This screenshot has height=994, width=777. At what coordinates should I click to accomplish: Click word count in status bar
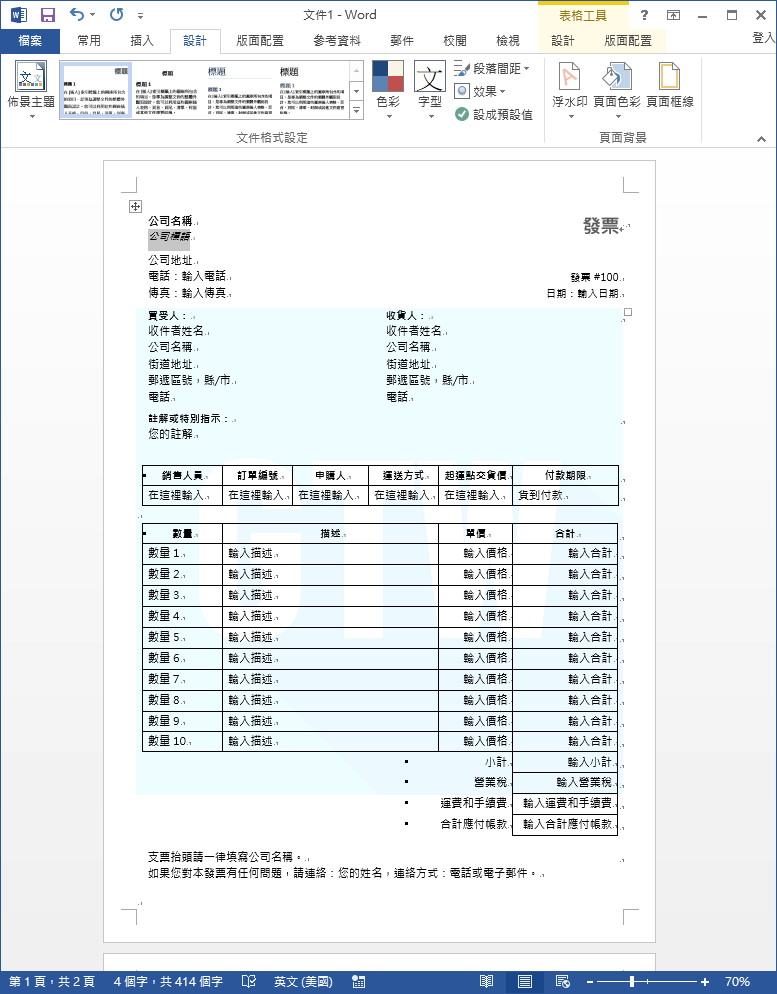click(x=168, y=981)
